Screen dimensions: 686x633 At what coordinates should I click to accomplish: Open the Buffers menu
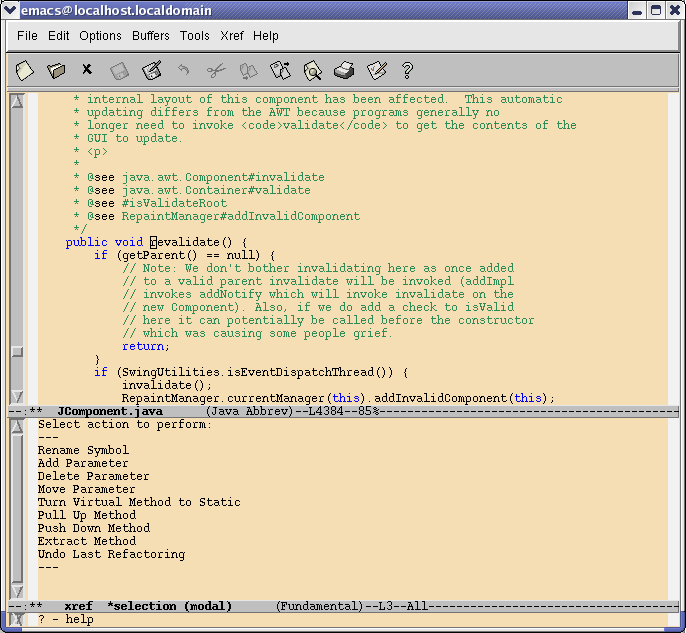[150, 35]
